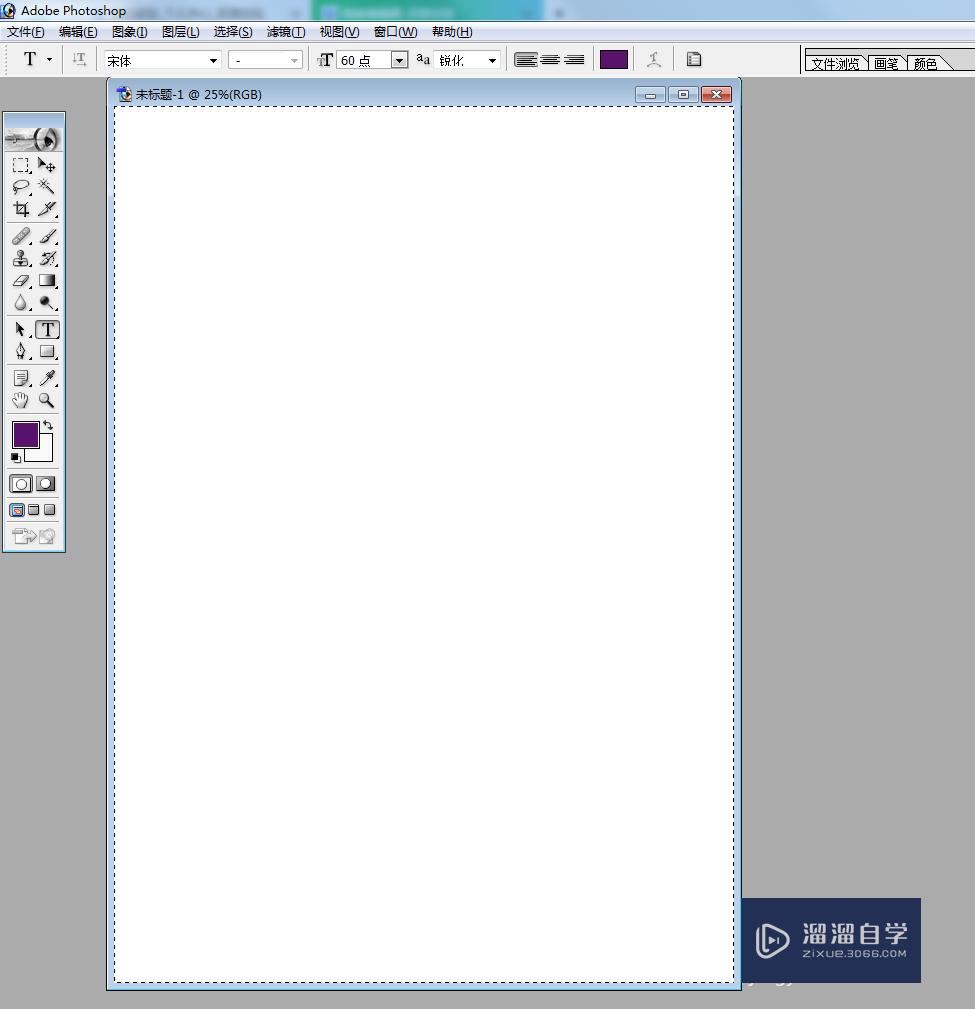Image resolution: width=975 pixels, height=1009 pixels.
Task: Switch to the 画笔 tab
Action: pos(886,63)
